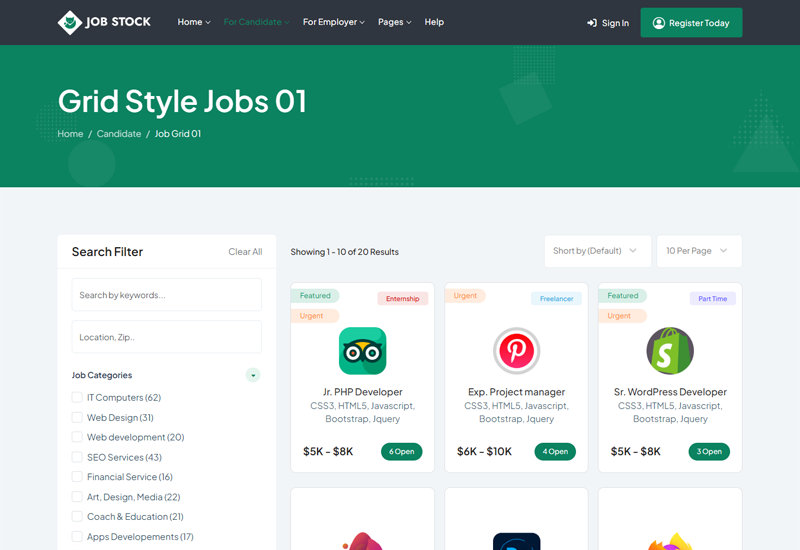The width and height of the screenshot is (800, 550).
Task: Expand the Home menu
Action: [x=194, y=22]
